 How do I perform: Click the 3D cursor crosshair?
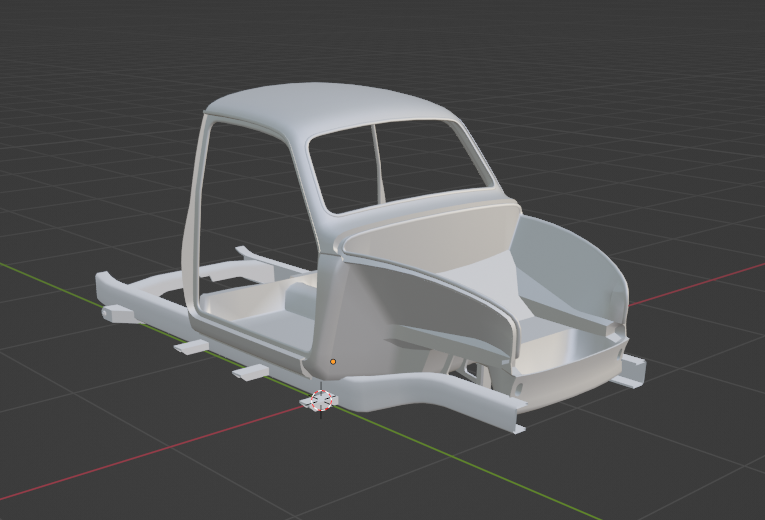[321, 400]
